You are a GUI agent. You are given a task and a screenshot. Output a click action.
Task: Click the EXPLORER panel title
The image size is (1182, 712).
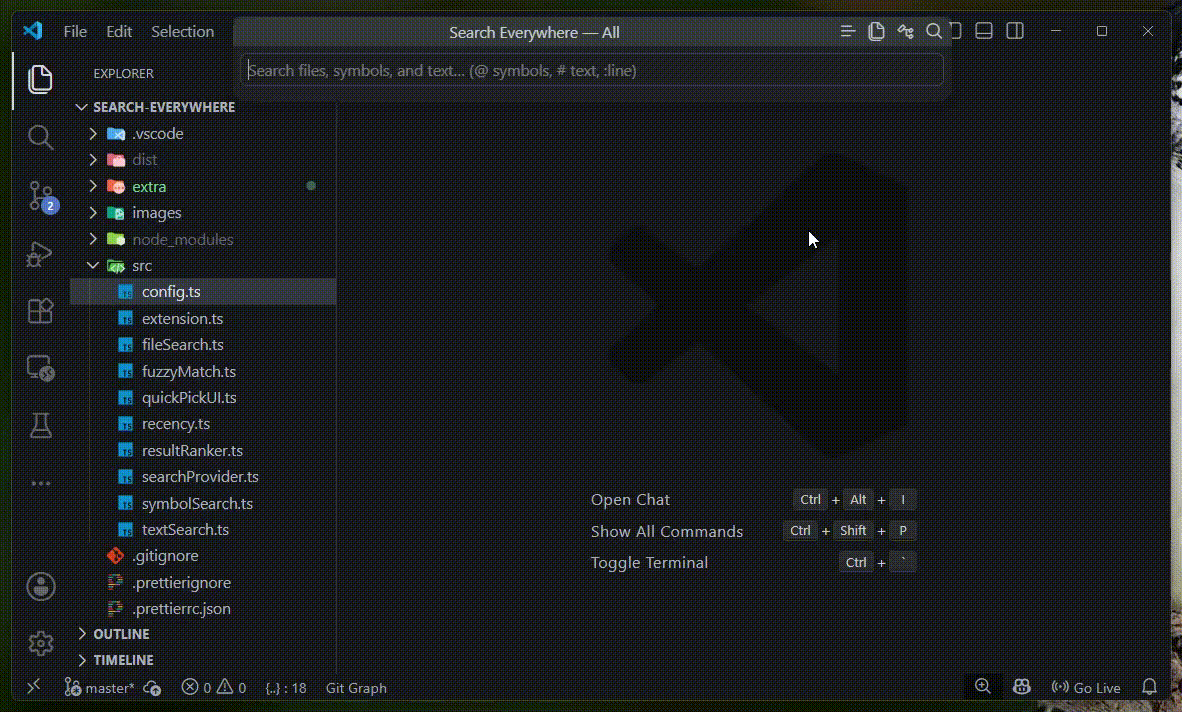pyautogui.click(x=124, y=74)
